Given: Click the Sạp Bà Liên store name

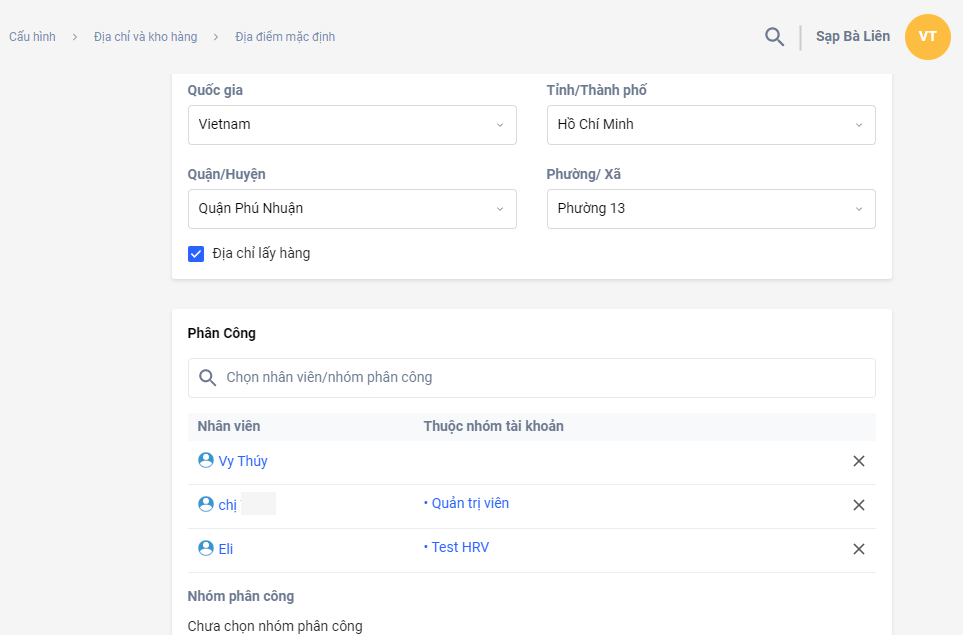Looking at the screenshot, I should point(852,37).
